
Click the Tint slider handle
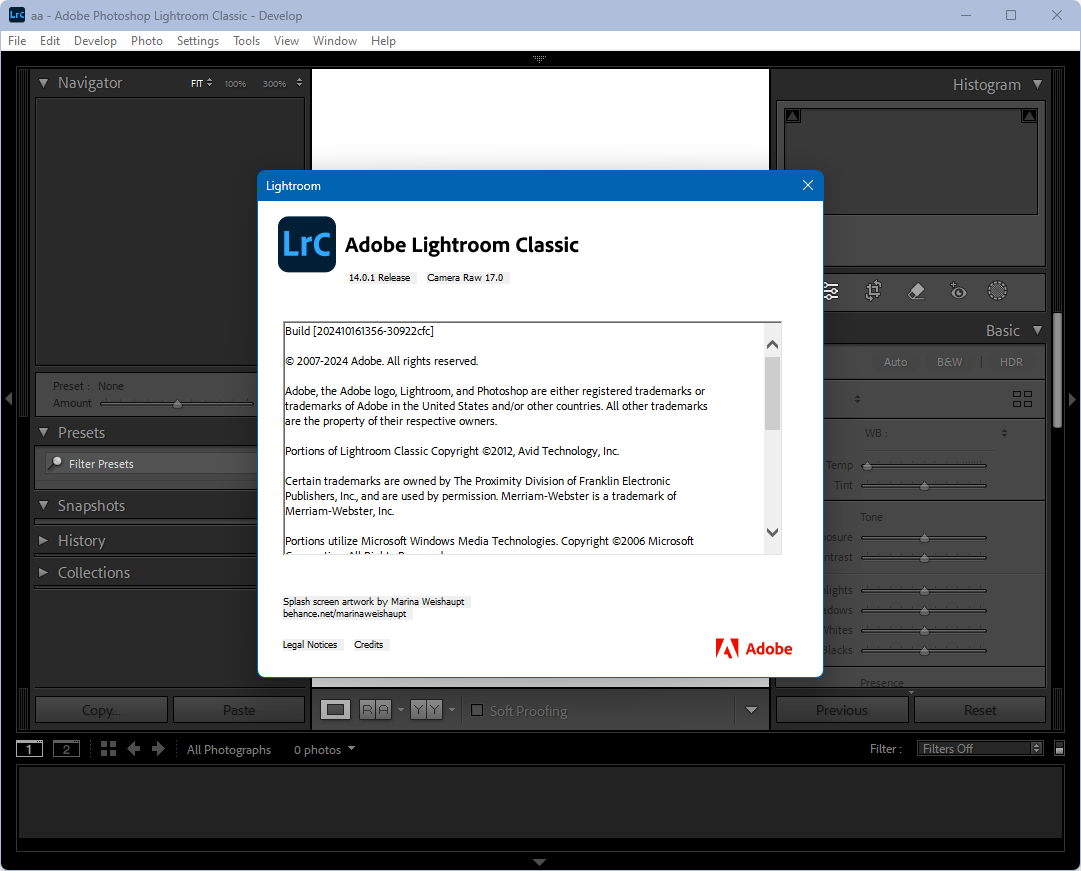pos(925,486)
